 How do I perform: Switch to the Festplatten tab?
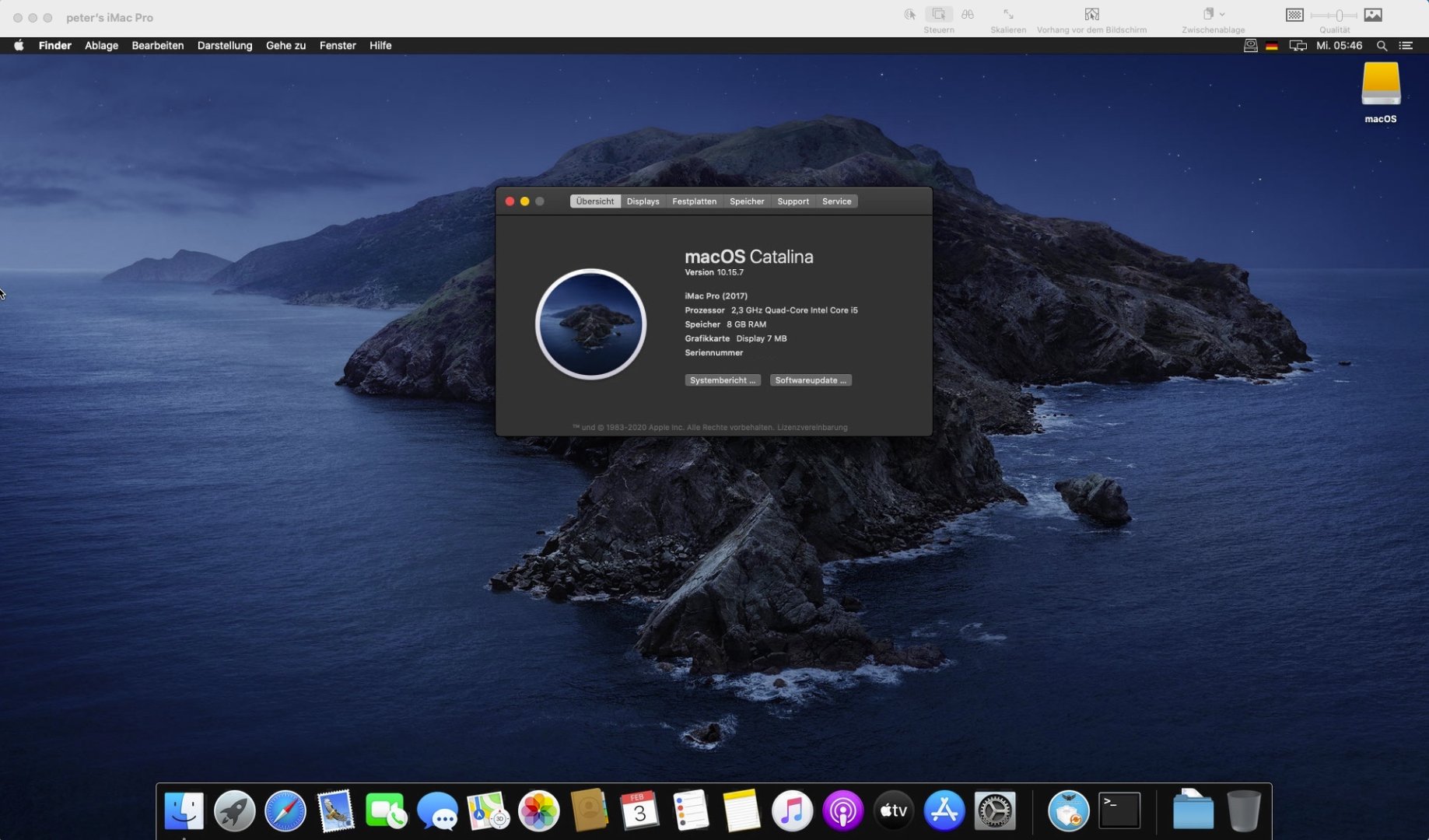[x=694, y=201]
